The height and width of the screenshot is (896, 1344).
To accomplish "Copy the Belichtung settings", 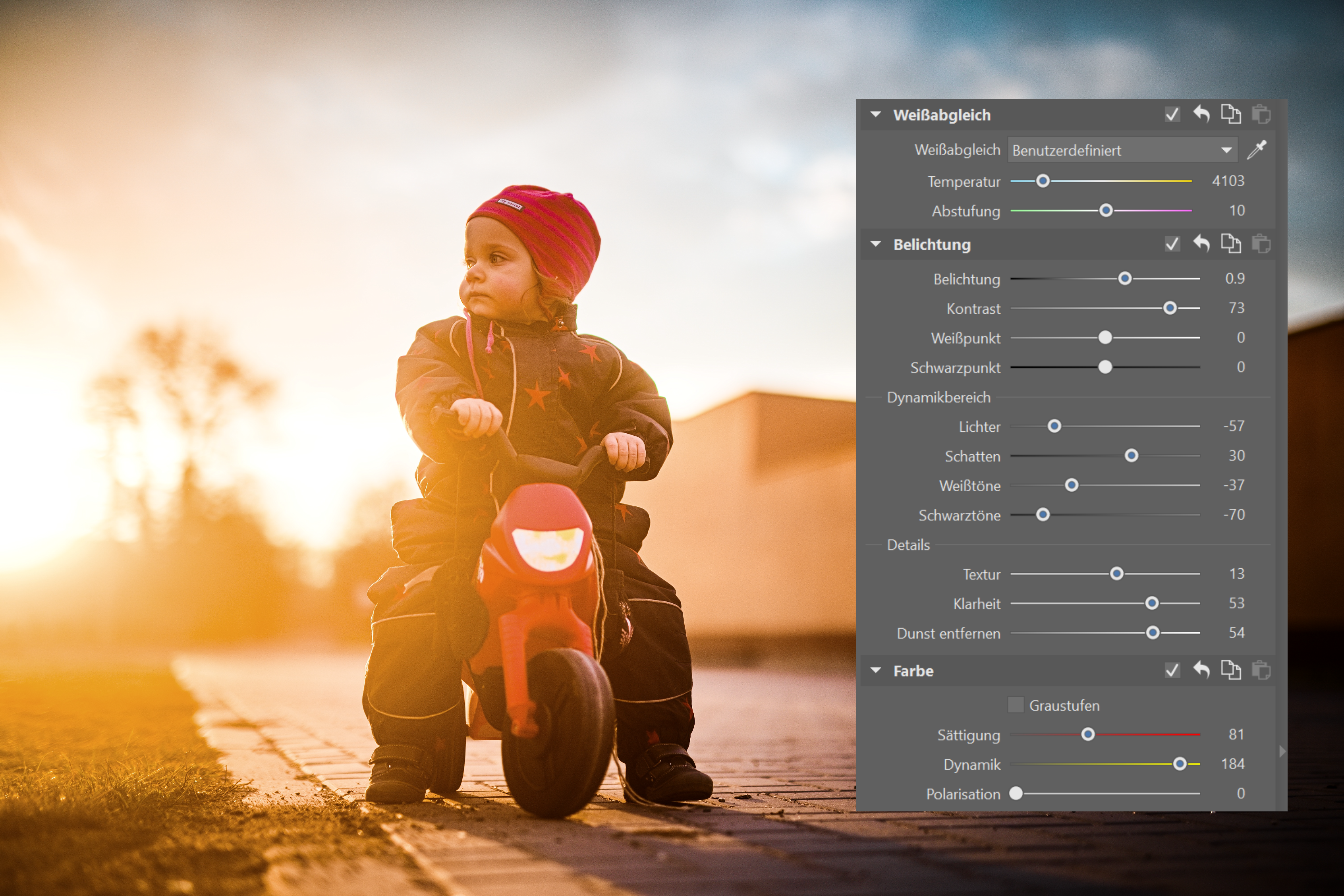I will pos(1231,244).
